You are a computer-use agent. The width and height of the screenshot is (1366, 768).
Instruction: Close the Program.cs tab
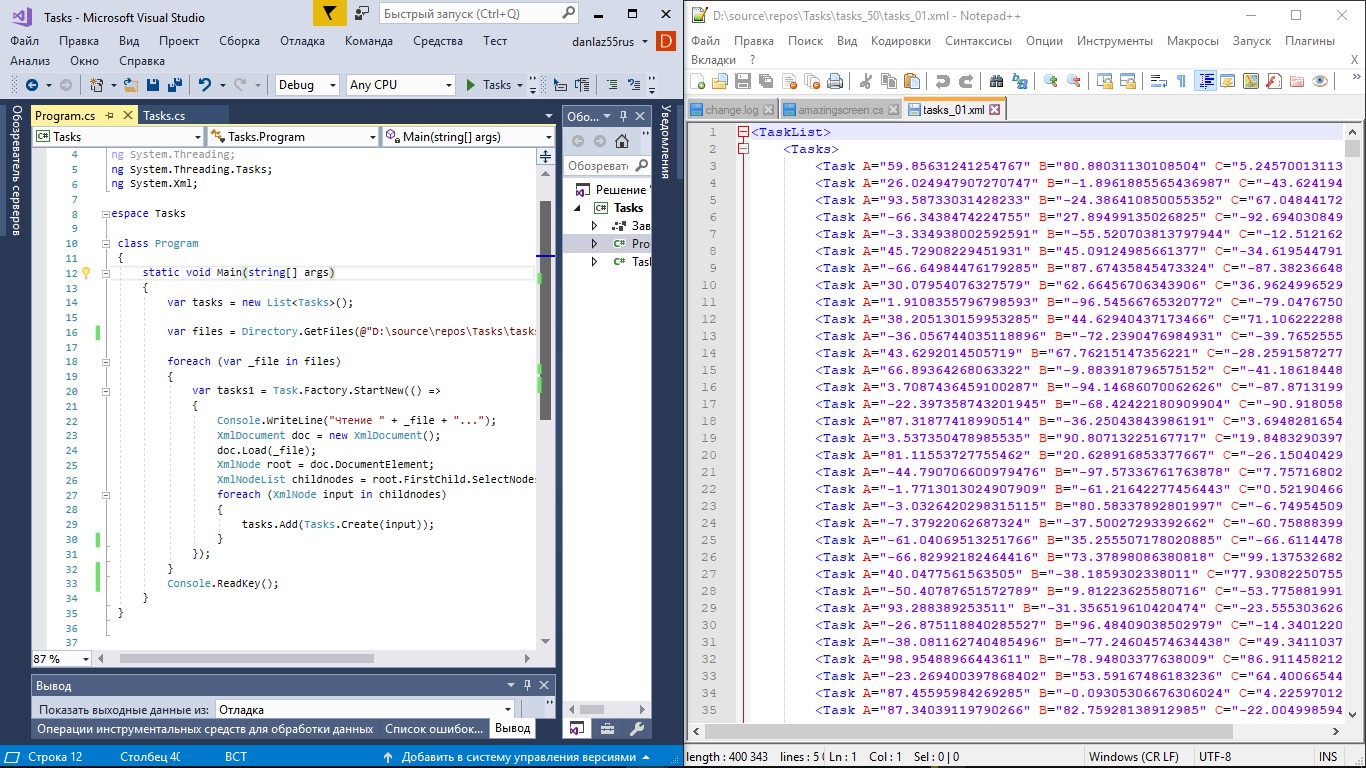[x=126, y=116]
